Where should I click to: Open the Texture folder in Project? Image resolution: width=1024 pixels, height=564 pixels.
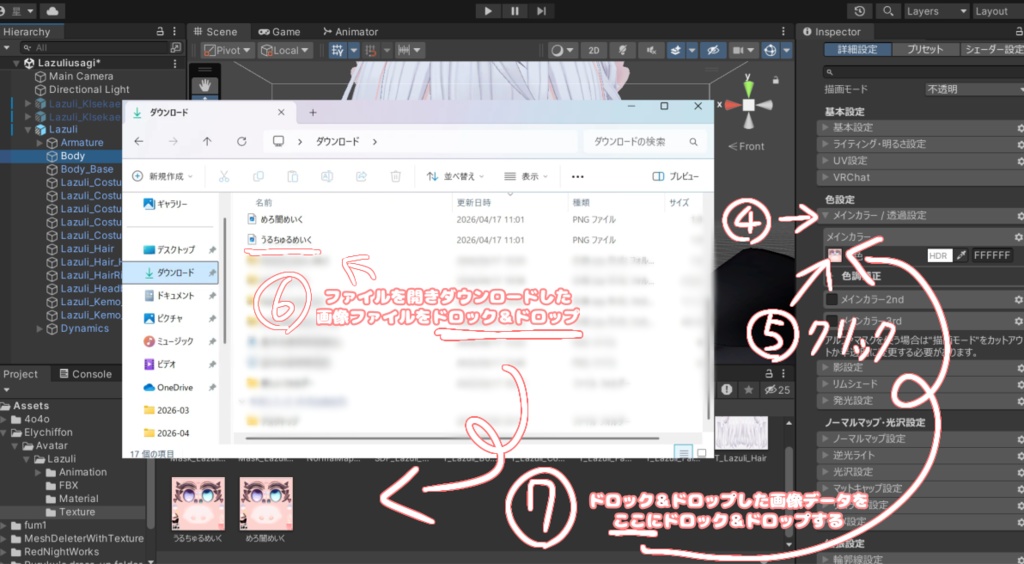pyautogui.click(x=77, y=512)
